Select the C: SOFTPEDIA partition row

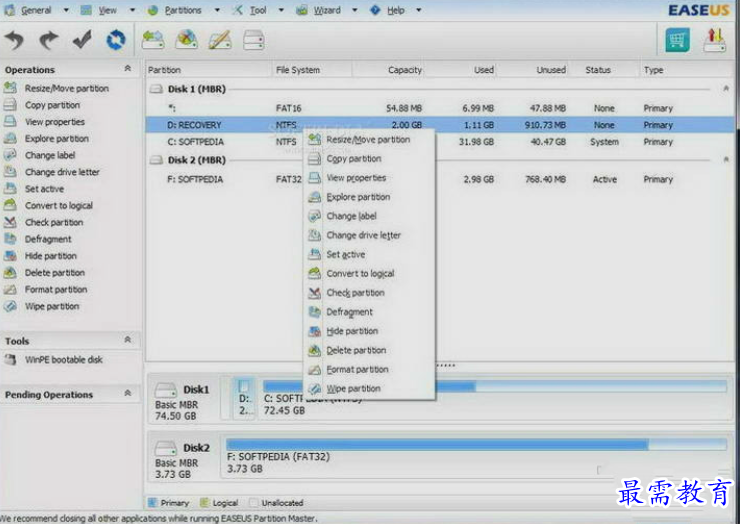pyautogui.click(x=439, y=142)
